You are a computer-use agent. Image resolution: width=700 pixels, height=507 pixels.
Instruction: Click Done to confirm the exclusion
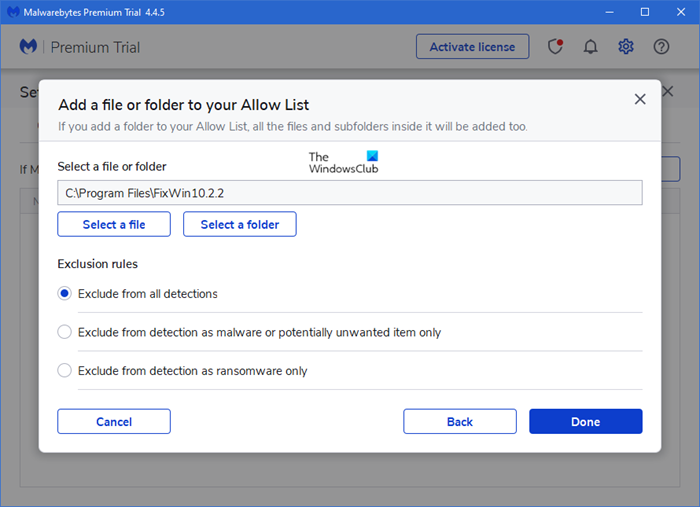[586, 422]
